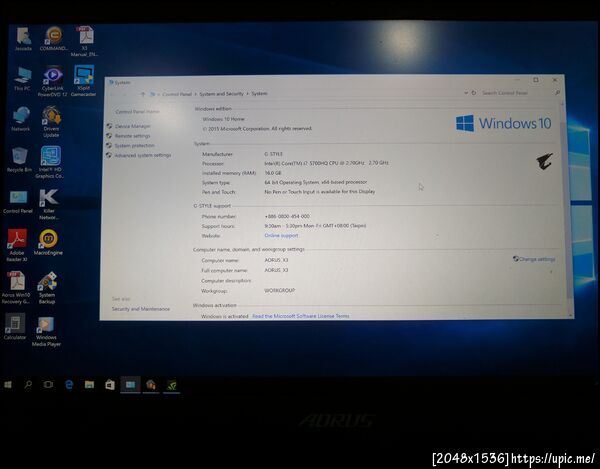Maximize the System window
Image resolution: width=600 pixels, height=469 pixels.
(x=536, y=80)
